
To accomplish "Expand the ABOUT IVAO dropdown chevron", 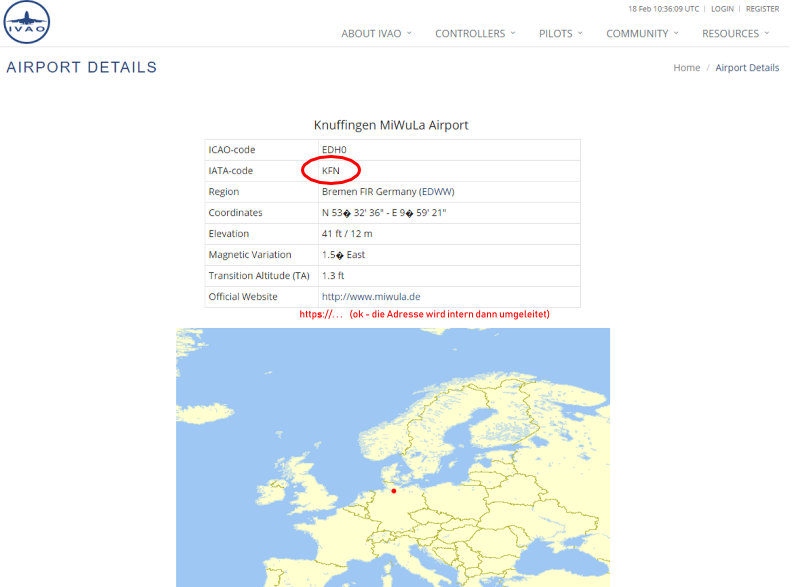I will [409, 33].
